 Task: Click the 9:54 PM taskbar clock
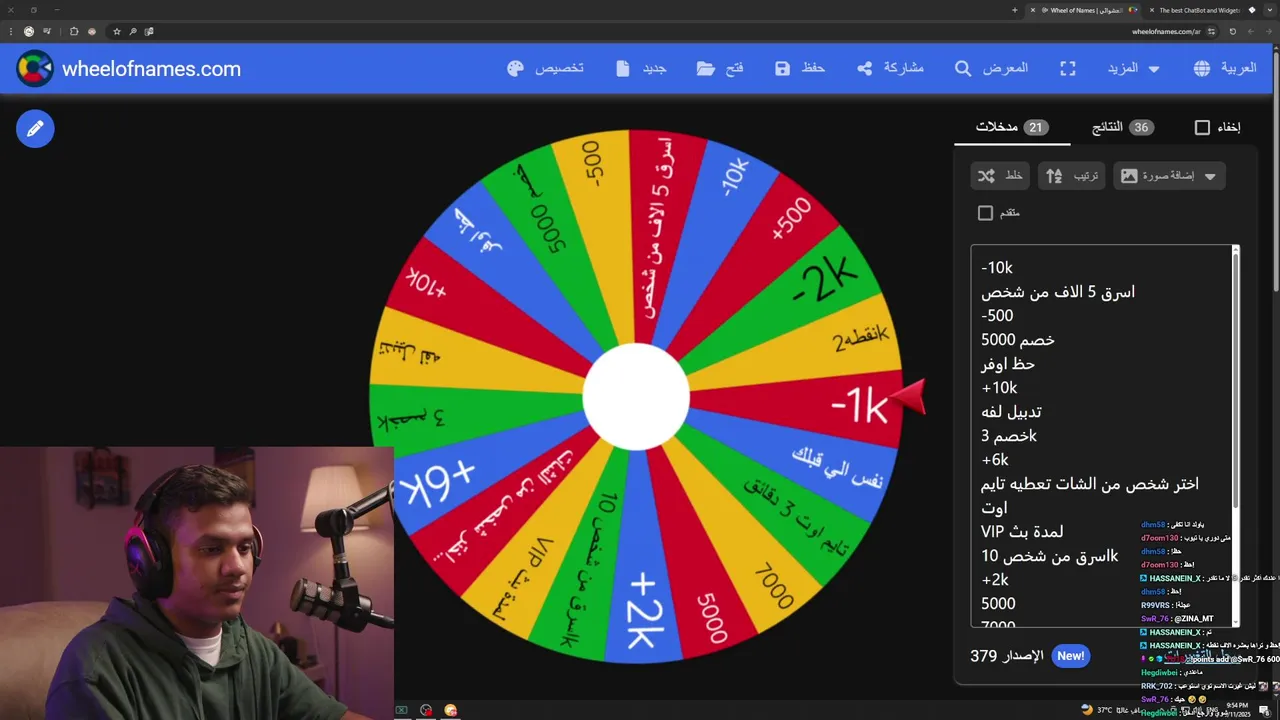click(x=1236, y=710)
